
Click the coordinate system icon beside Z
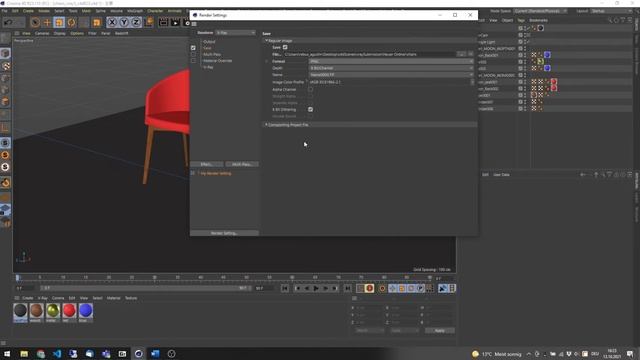click(149, 22)
